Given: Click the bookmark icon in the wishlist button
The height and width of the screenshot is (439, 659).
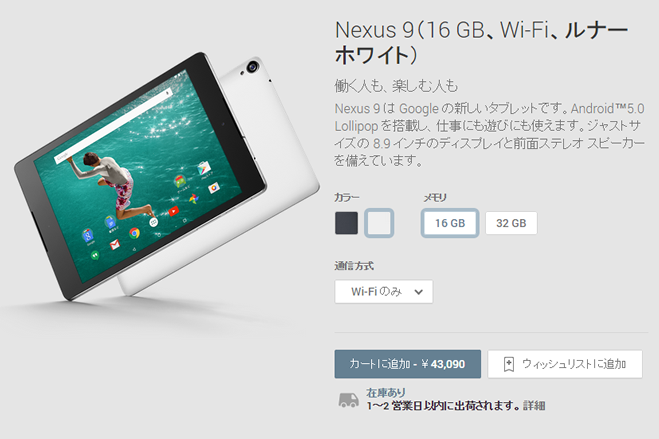Looking at the screenshot, I should click(509, 364).
